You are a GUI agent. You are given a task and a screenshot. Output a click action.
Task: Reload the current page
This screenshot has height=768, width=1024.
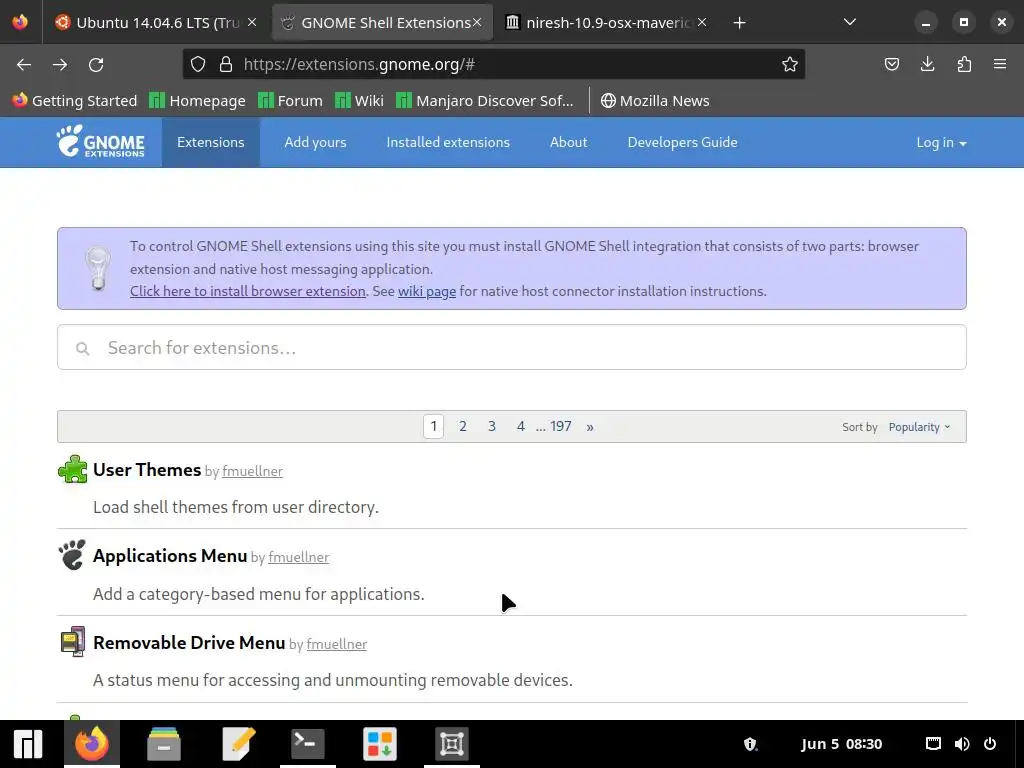96,65
